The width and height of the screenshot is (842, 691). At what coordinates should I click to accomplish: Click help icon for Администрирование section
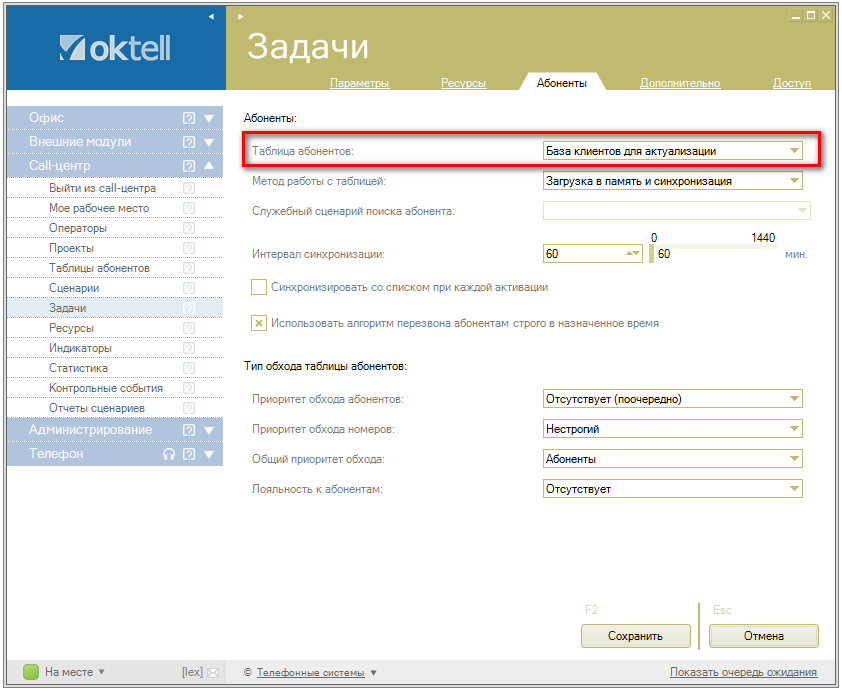[x=189, y=430]
